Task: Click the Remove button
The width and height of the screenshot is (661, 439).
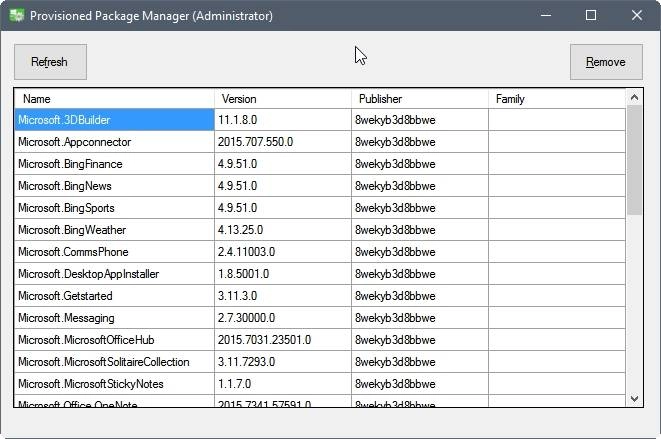Action: (x=606, y=62)
